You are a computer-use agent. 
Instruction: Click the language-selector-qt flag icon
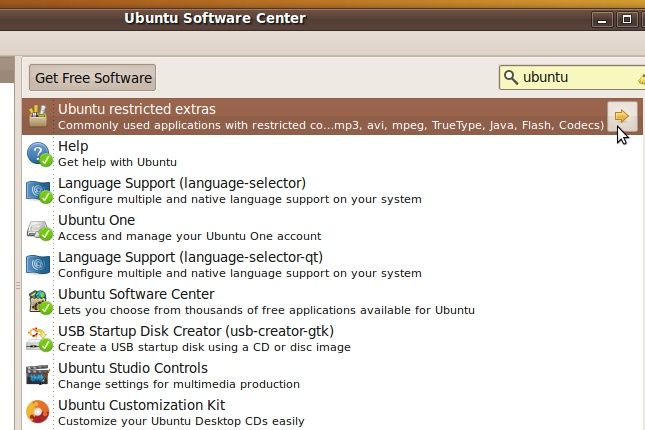pos(38,265)
